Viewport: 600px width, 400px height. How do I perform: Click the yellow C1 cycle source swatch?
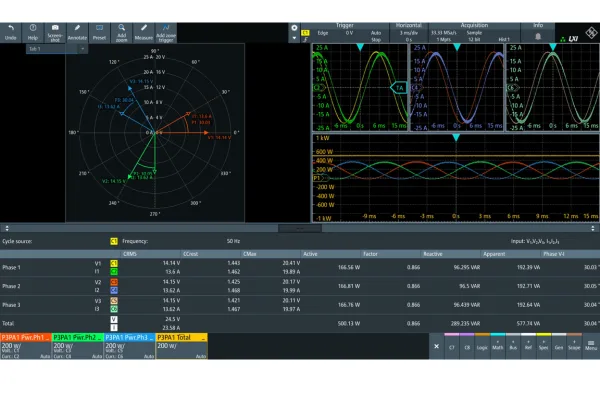coord(114,241)
